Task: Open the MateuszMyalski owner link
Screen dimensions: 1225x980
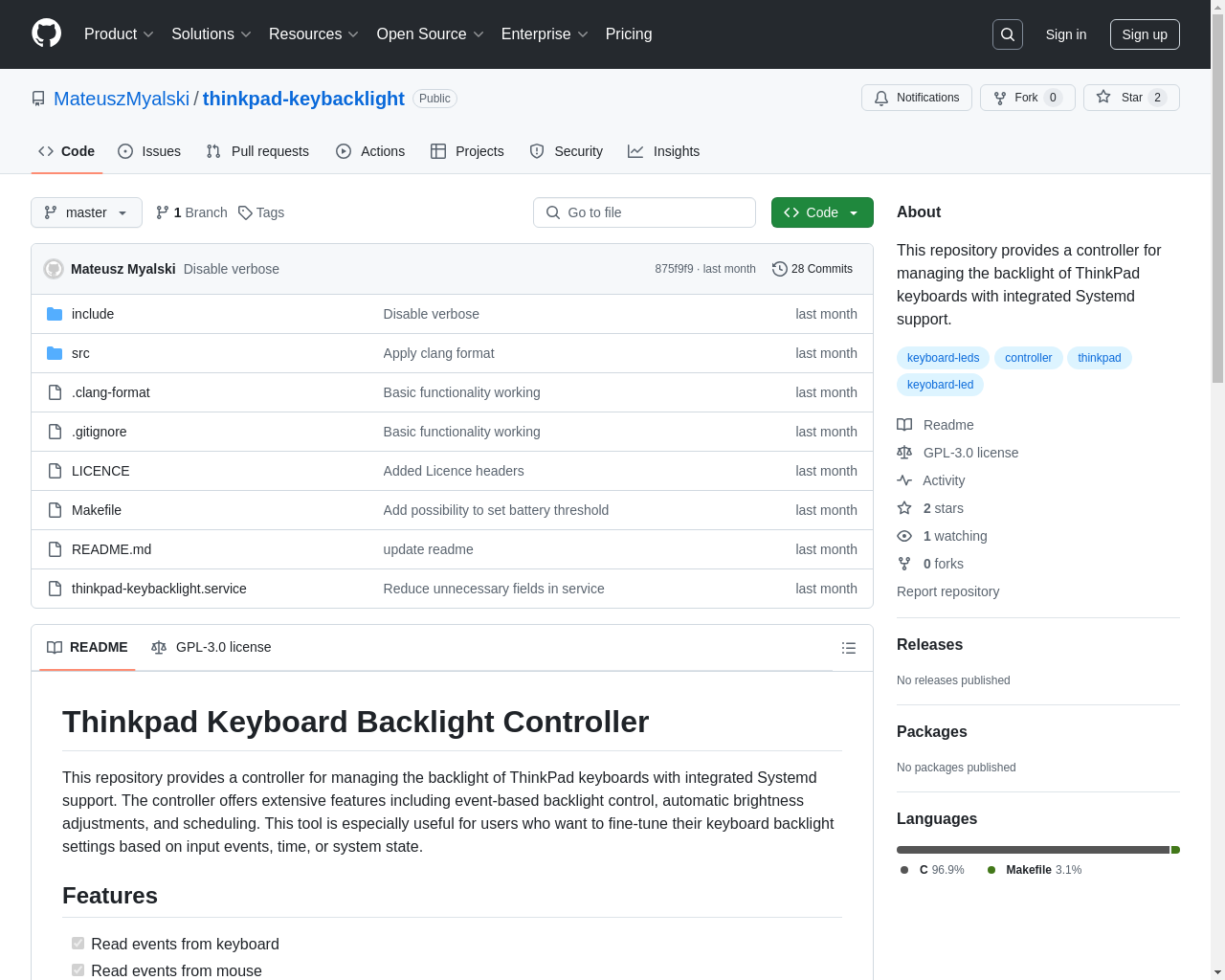Action: (x=122, y=99)
